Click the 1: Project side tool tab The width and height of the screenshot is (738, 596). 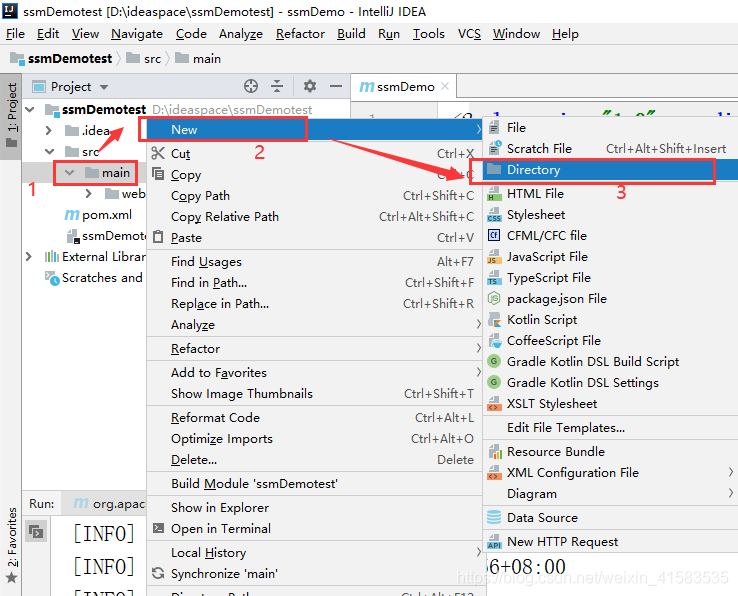(11, 115)
